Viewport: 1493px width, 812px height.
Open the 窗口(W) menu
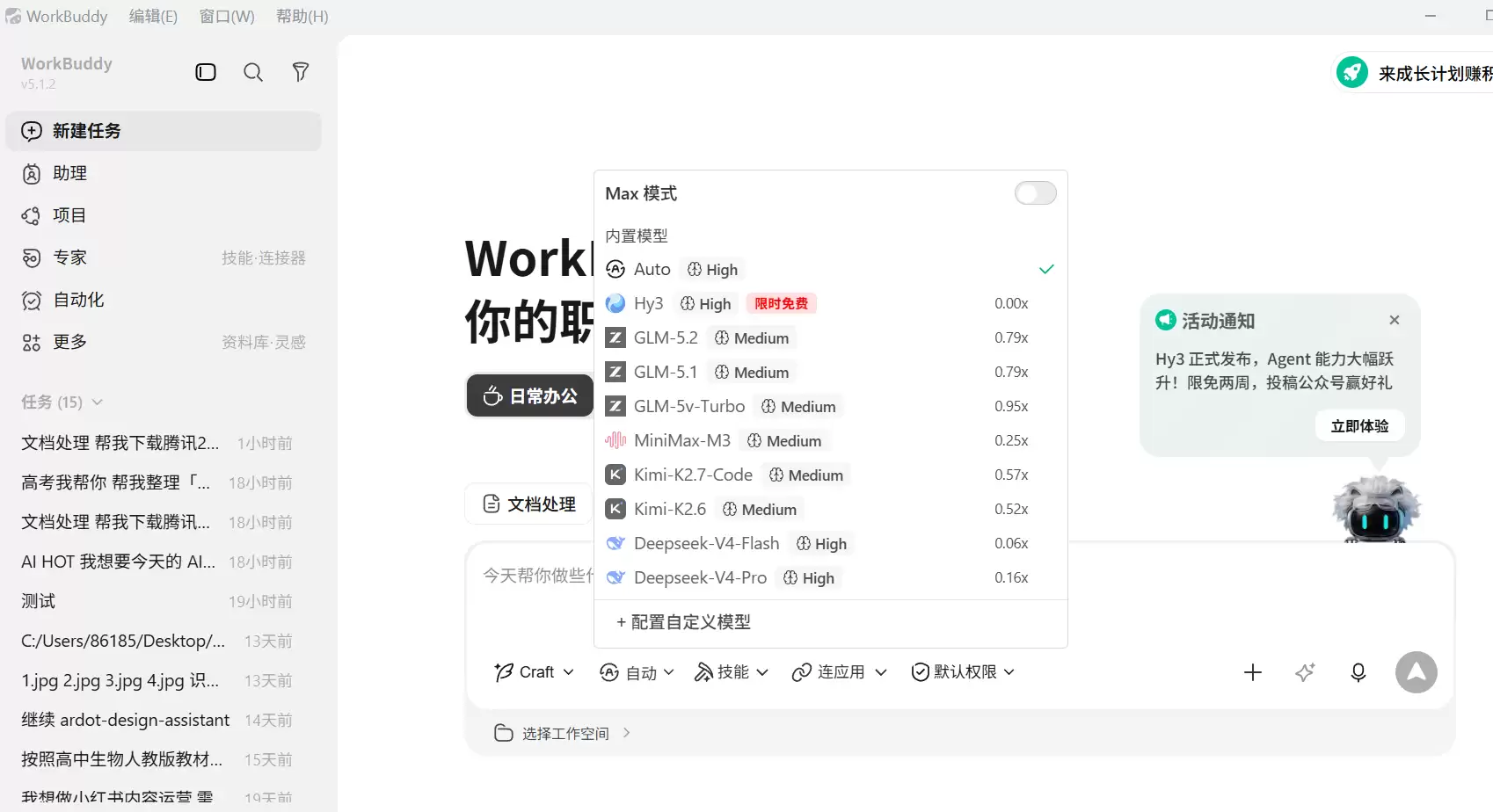point(227,17)
